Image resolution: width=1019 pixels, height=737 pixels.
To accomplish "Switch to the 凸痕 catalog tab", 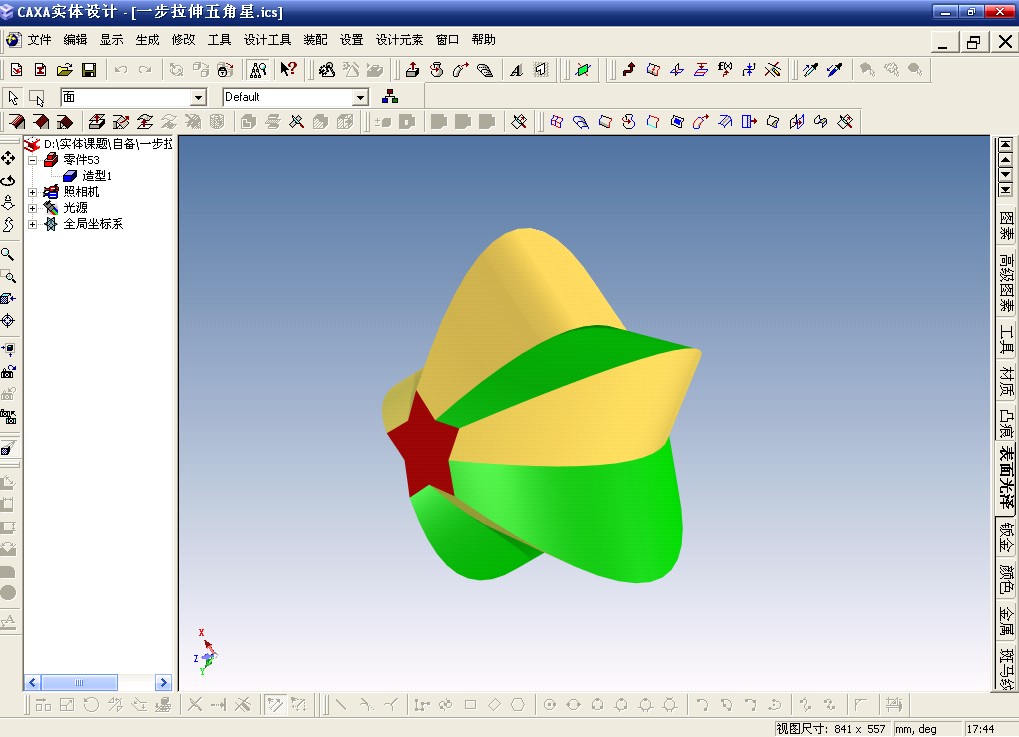I will coord(1006,423).
